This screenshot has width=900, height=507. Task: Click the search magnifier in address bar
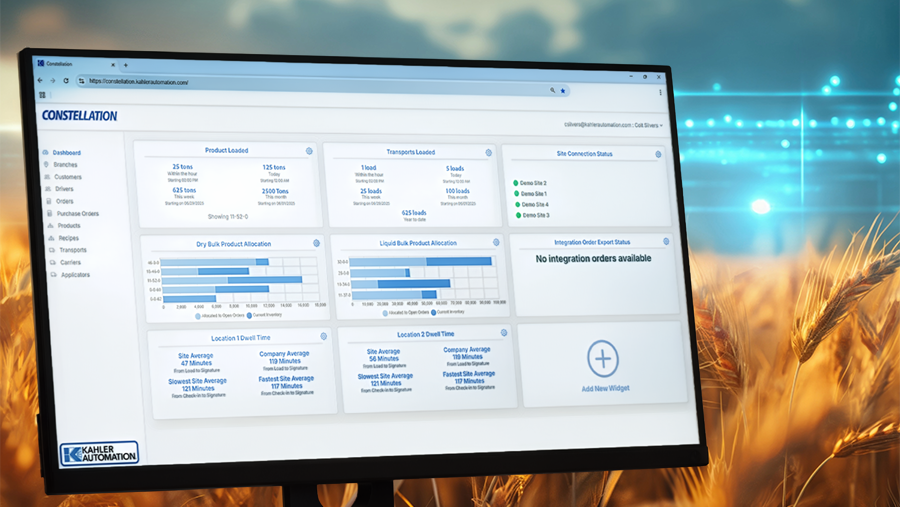(552, 90)
